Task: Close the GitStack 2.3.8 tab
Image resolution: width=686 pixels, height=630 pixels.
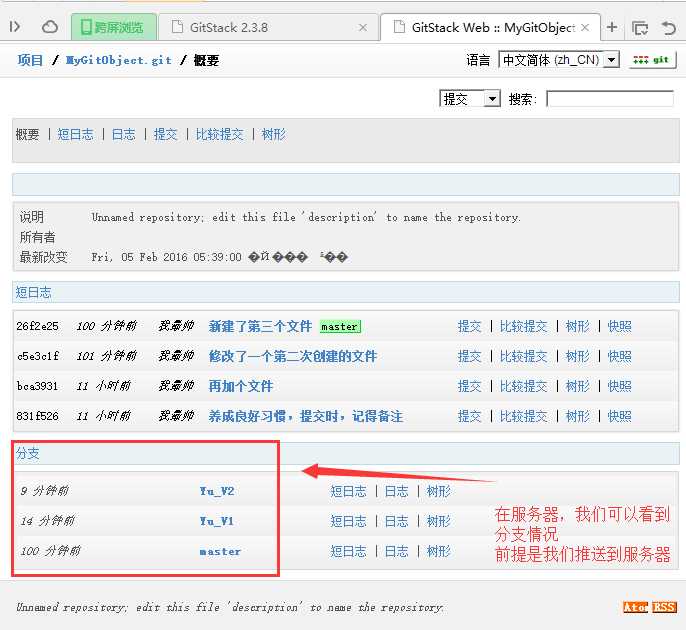Action: coord(363,28)
